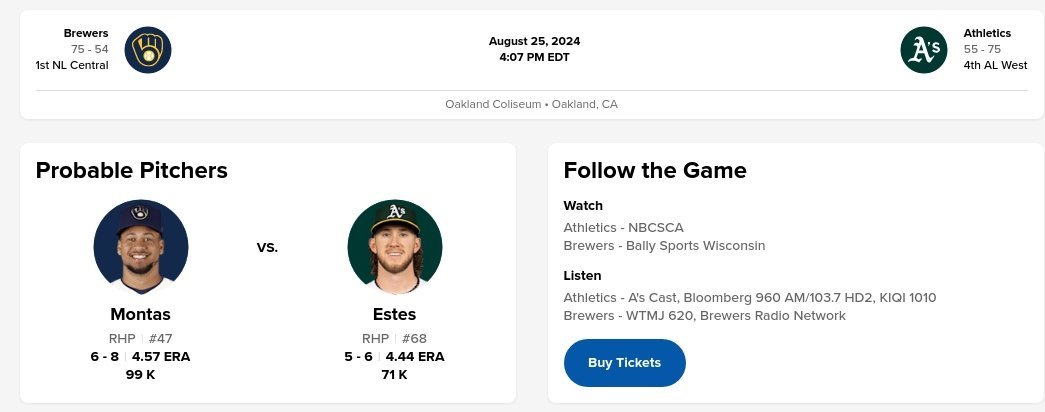Click the Brewers team logo
The height and width of the screenshot is (412, 1045).
[x=148, y=49]
